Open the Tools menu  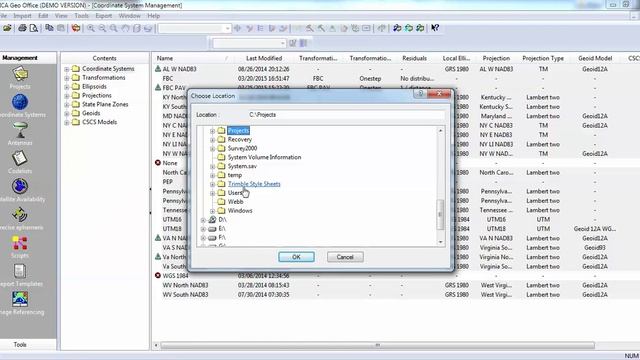[82, 16]
